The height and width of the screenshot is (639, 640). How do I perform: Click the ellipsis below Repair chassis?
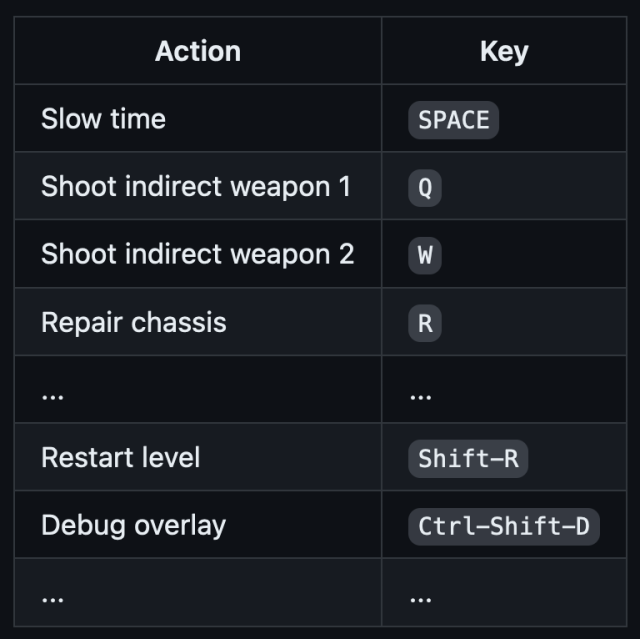(52, 393)
